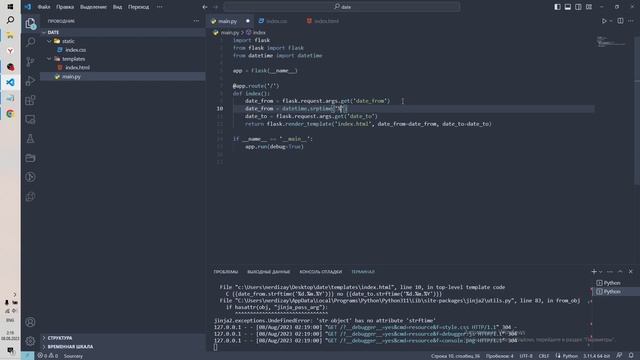
Task: Select main.py in the file tree
Action: click(x=122, y=76)
